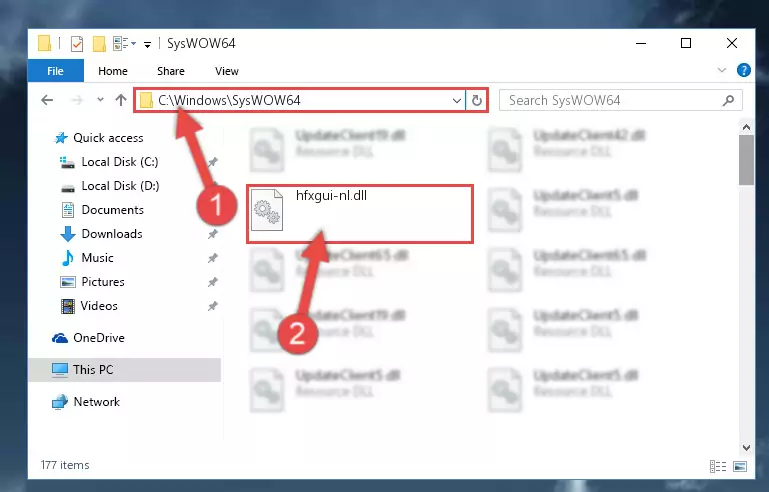Switch to the Home ribbon tab
Viewport: 769px width, 492px height.
pyautogui.click(x=113, y=71)
